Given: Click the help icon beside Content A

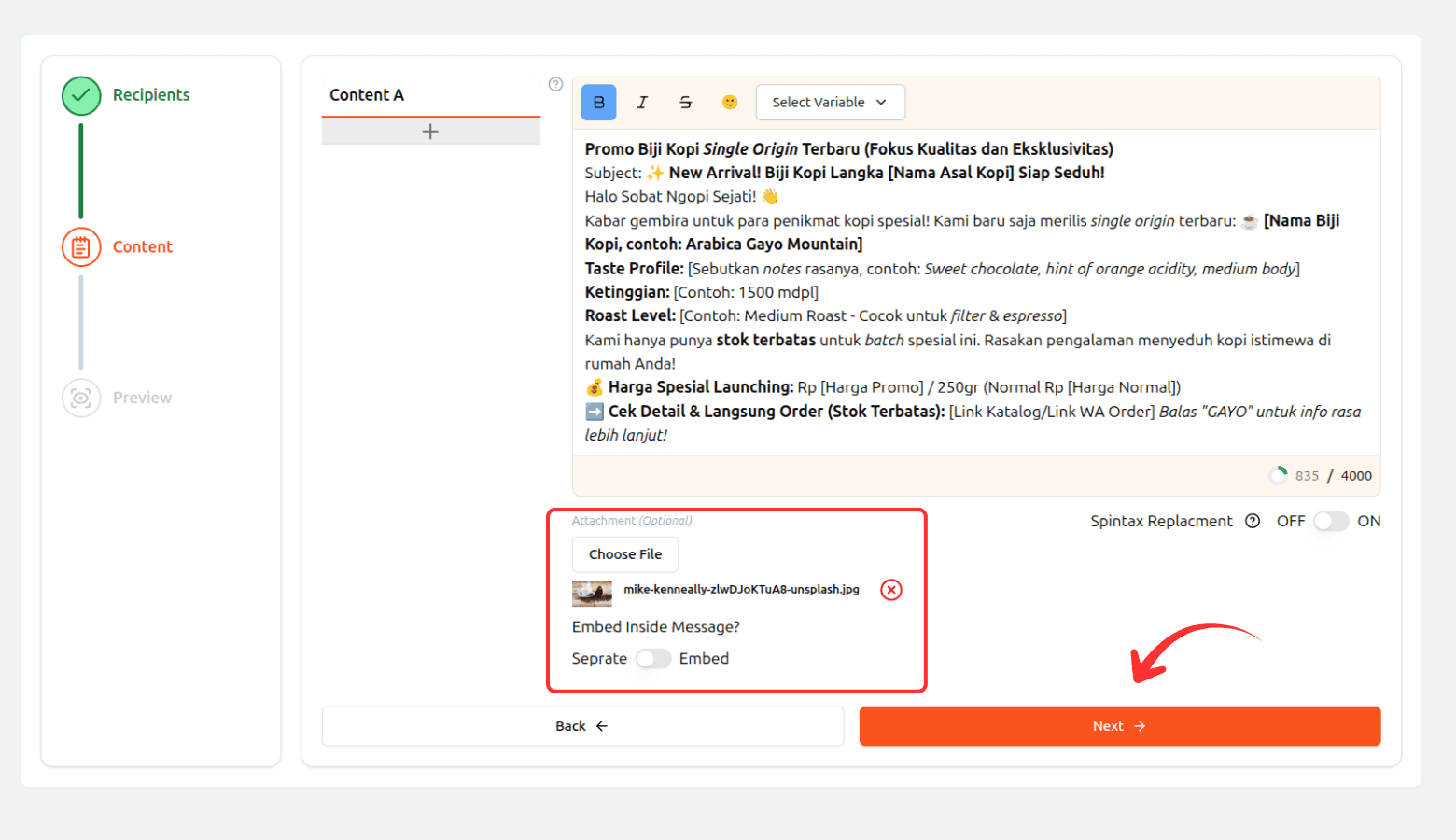Looking at the screenshot, I should point(555,84).
